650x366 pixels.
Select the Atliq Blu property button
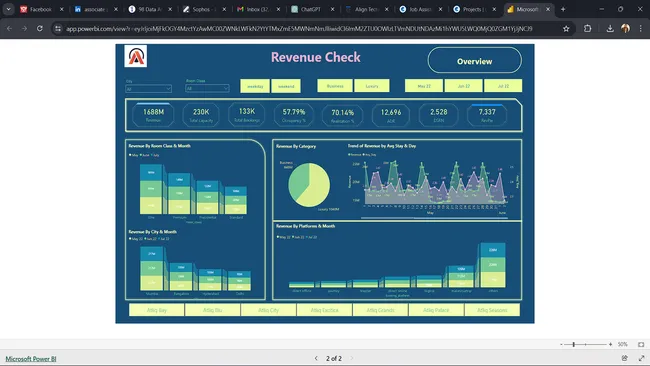[x=213, y=310]
